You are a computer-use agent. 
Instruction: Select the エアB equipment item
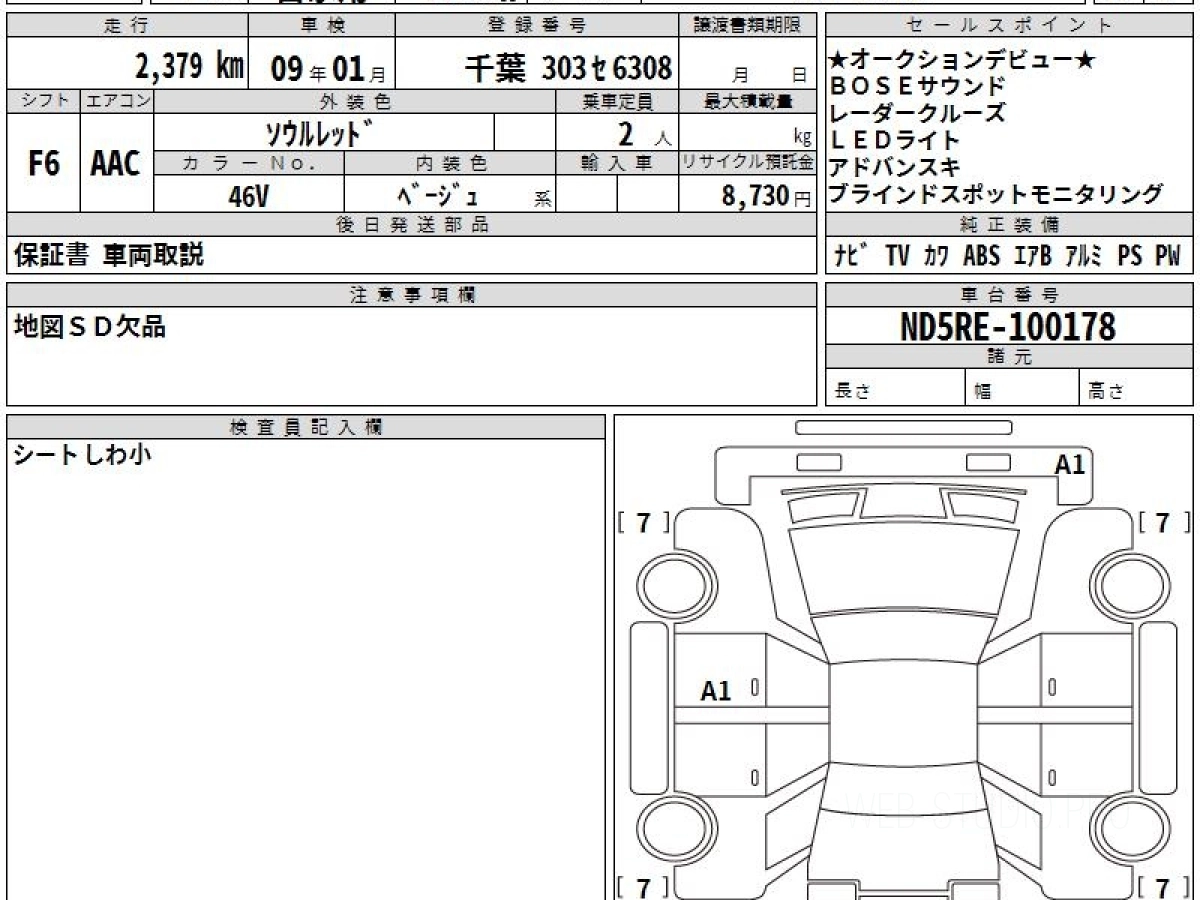coord(1032,256)
